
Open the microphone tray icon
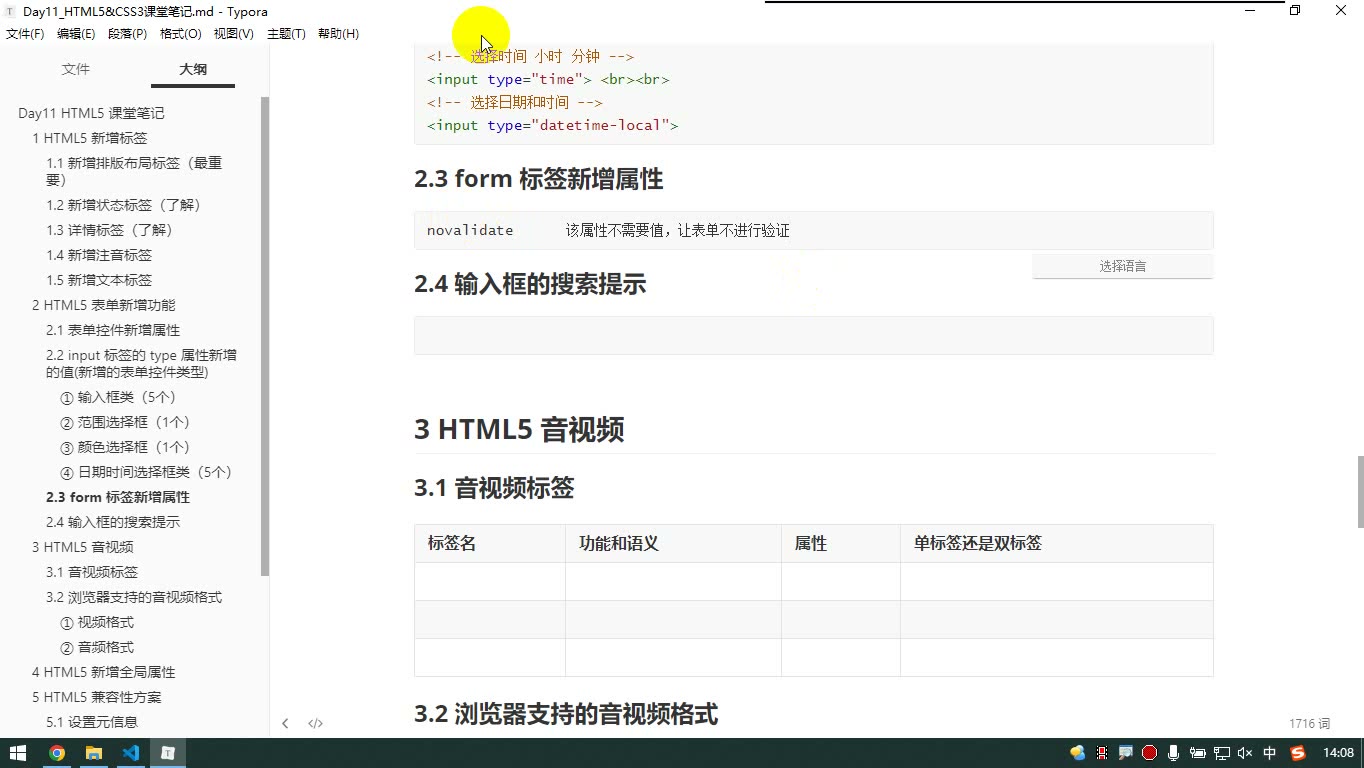[x=1173, y=753]
